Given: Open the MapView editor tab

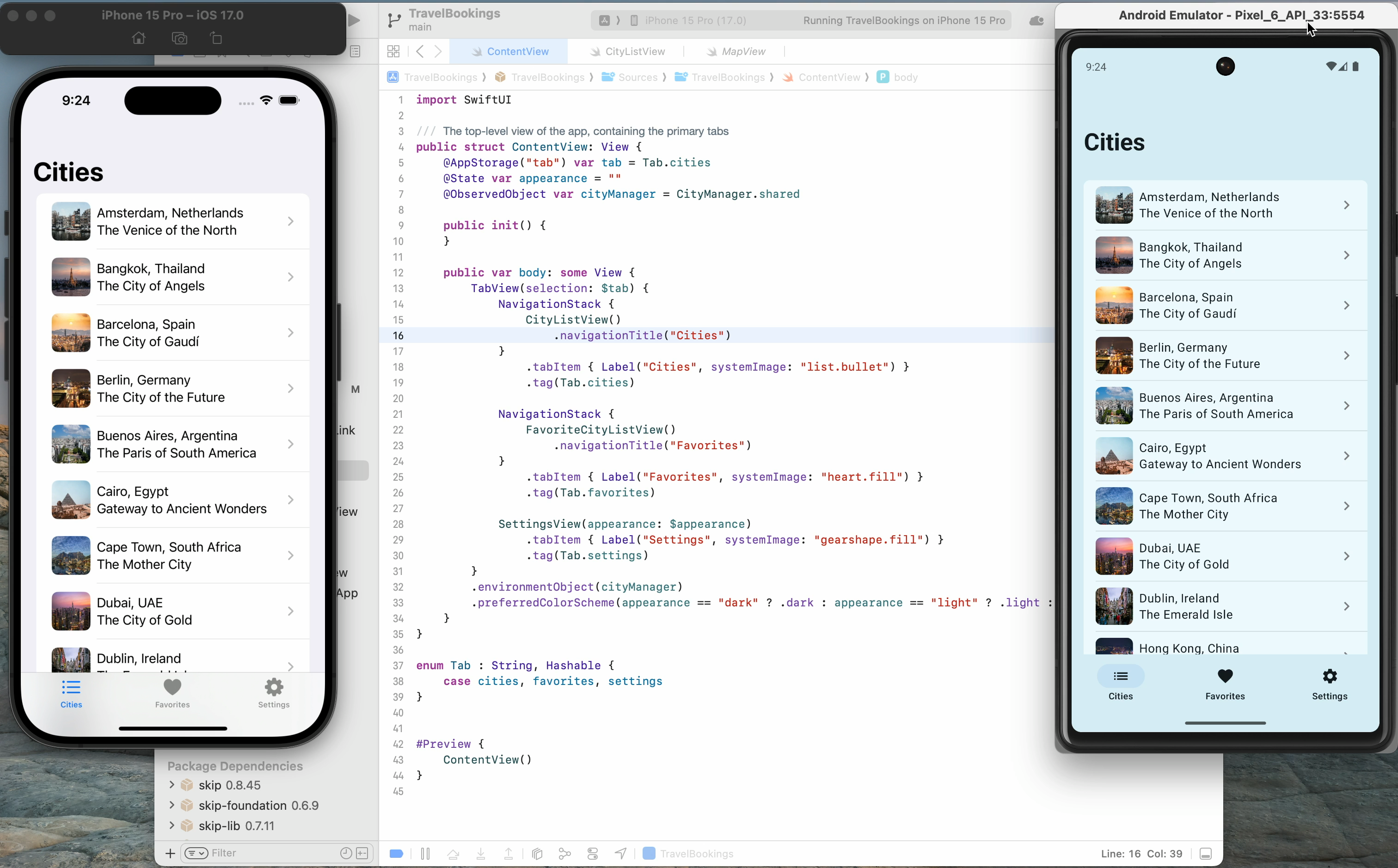Looking at the screenshot, I should [743, 52].
